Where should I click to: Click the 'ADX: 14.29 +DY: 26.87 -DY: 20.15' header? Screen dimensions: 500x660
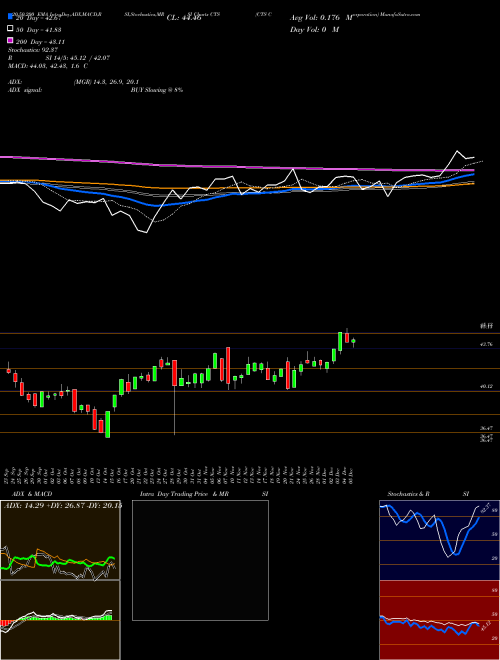tap(62, 506)
